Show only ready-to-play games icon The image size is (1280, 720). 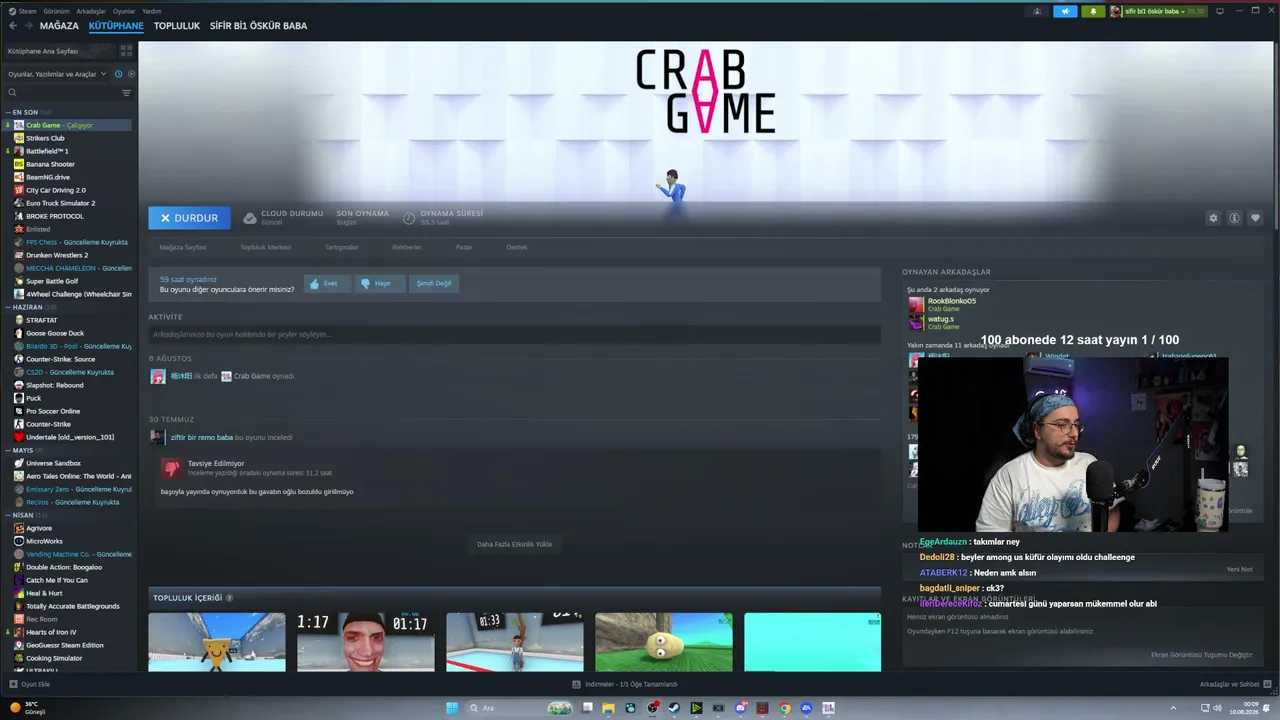[130, 74]
